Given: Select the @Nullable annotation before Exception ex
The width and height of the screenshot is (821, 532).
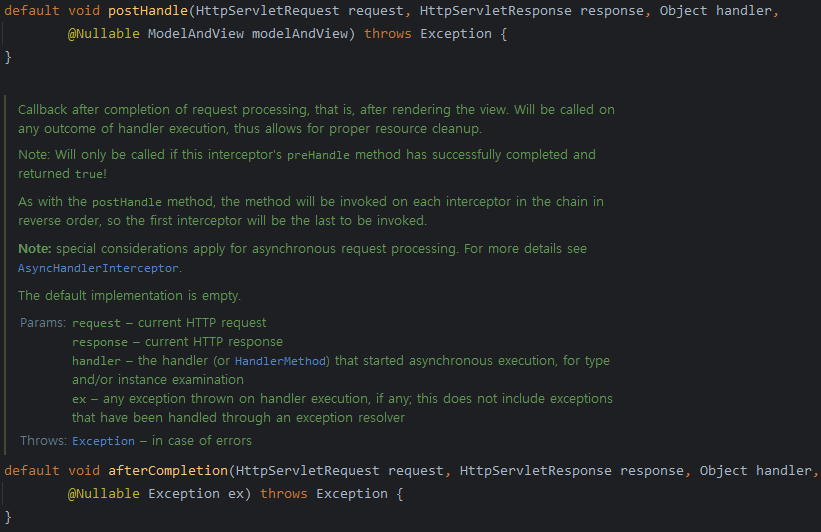Looking at the screenshot, I should click(104, 494).
